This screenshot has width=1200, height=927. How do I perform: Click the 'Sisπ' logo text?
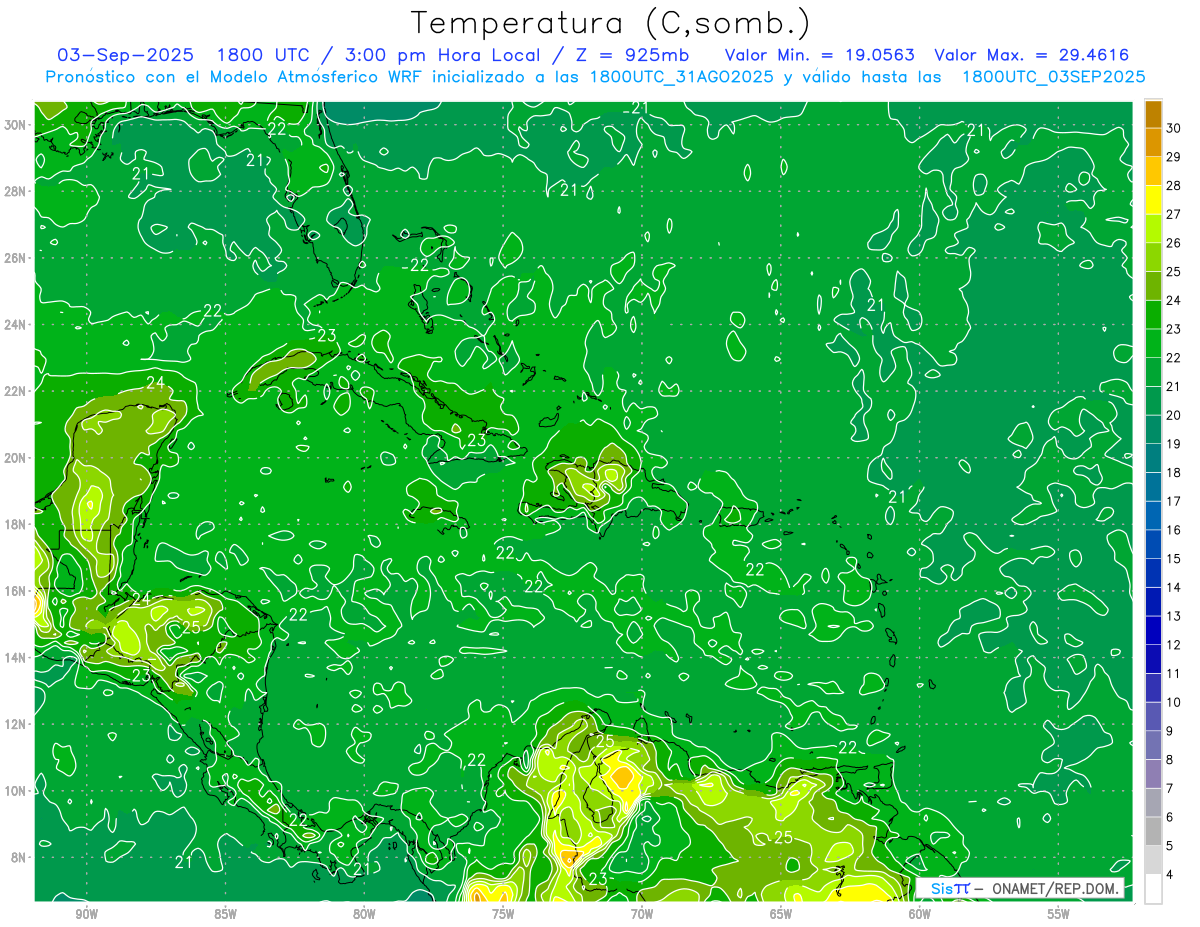(950, 888)
